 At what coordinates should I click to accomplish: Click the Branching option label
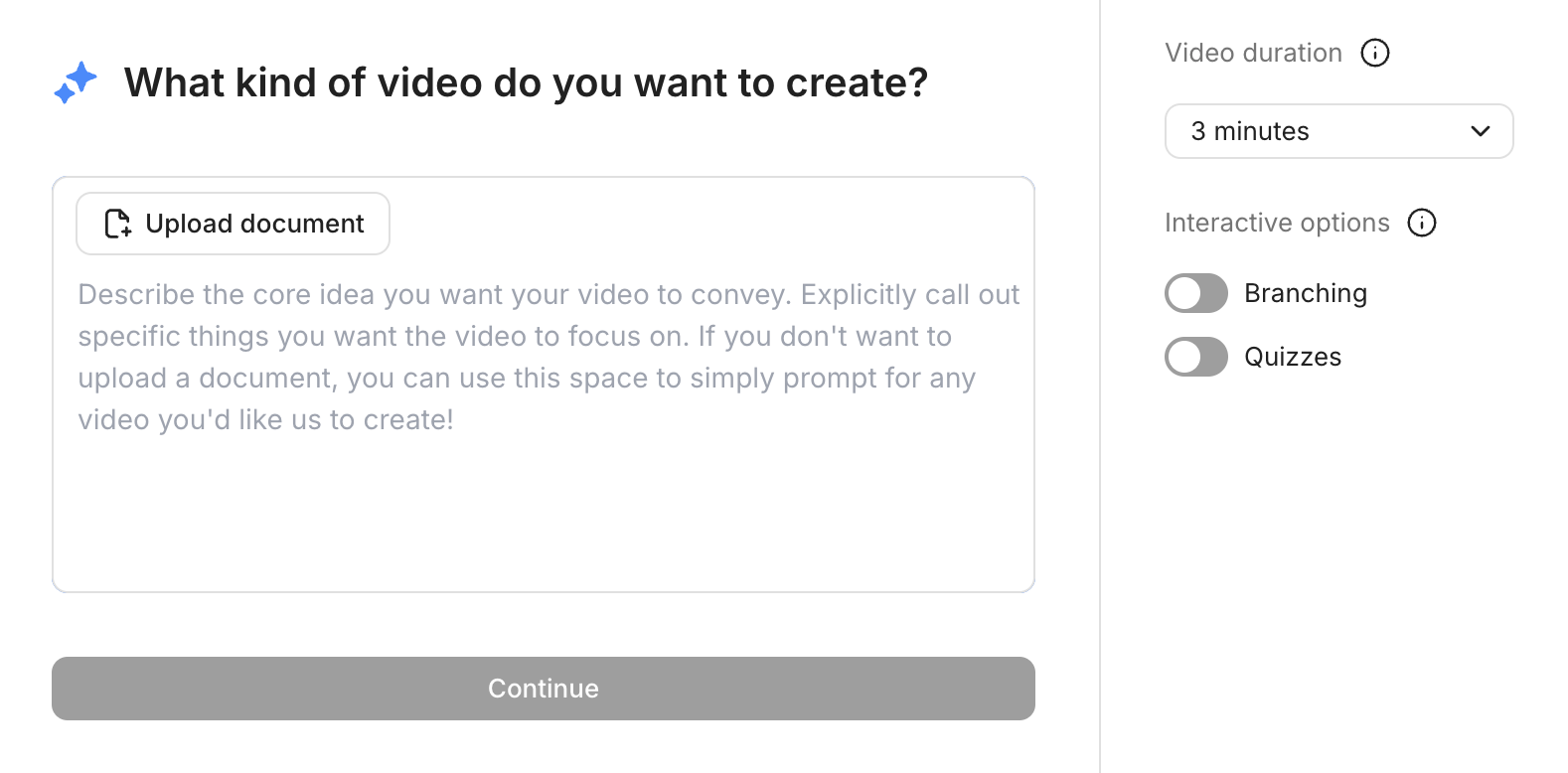[1306, 293]
